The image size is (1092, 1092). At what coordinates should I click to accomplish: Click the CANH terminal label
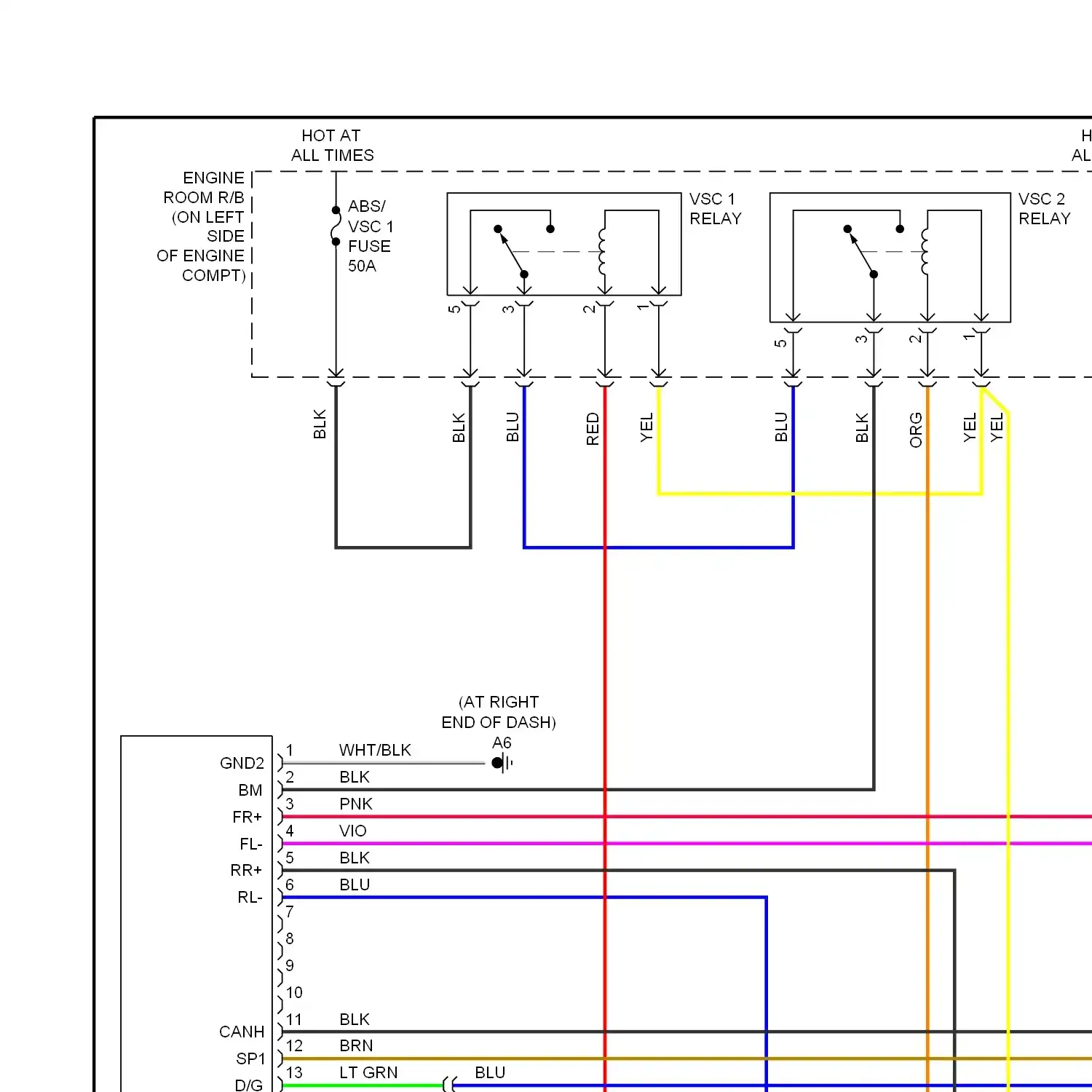click(242, 1032)
